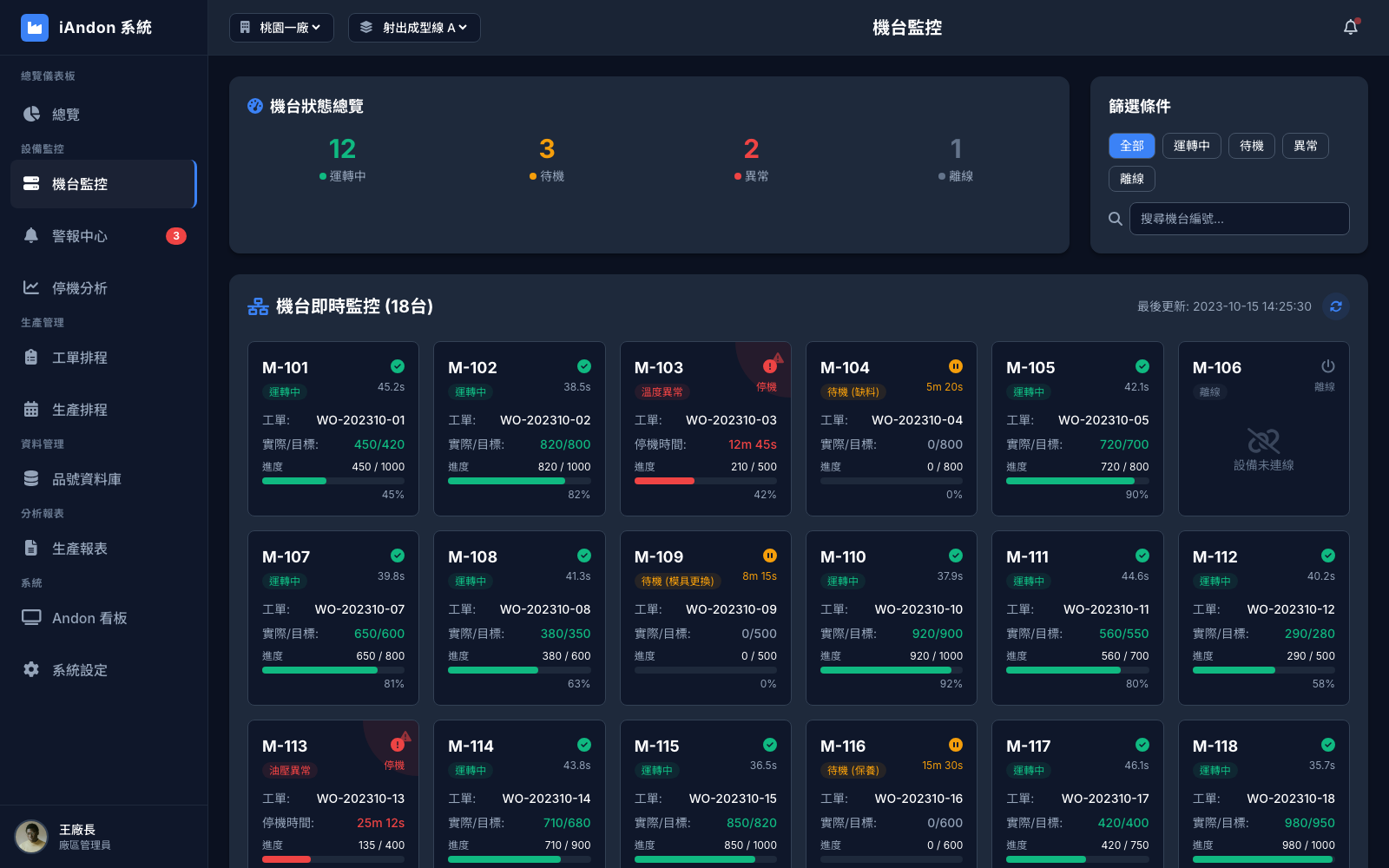Screen dimensions: 1389x868
Task: Select the 異常 filter chip
Action: (1306, 146)
